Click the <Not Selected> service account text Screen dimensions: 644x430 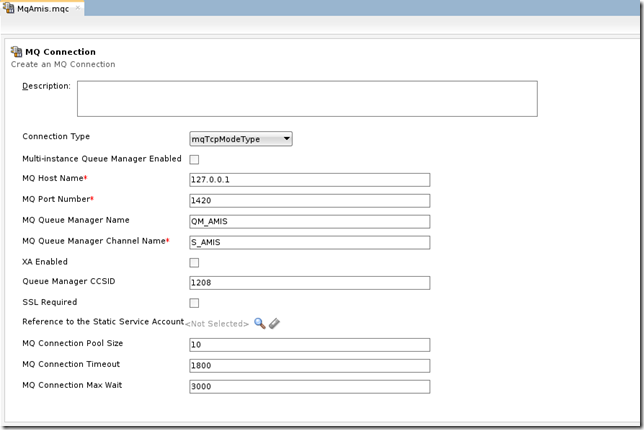pyautogui.click(x=218, y=324)
